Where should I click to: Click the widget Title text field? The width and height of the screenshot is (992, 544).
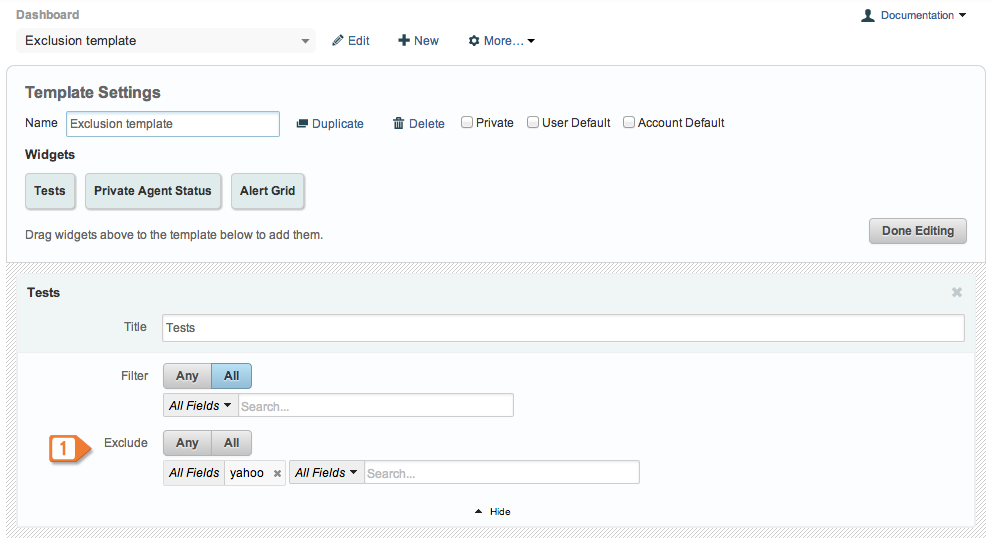pyautogui.click(x=563, y=328)
